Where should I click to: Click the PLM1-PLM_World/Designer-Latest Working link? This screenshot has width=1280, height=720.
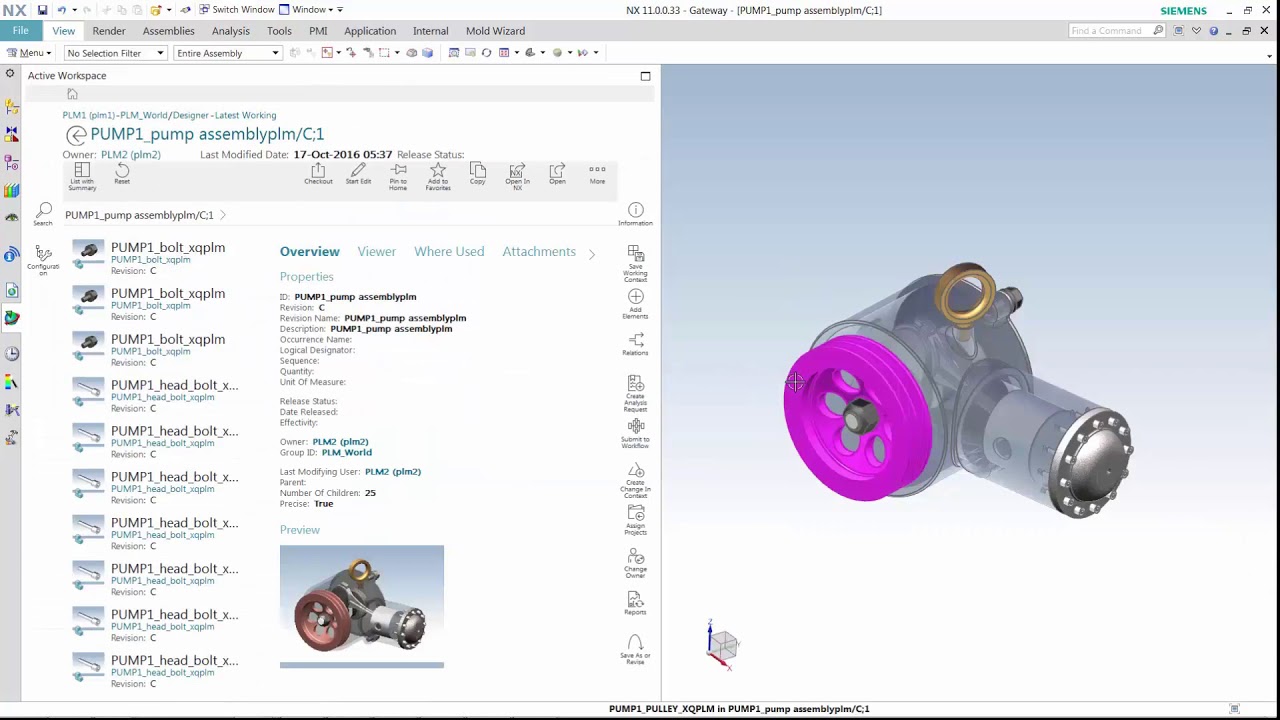[169, 115]
